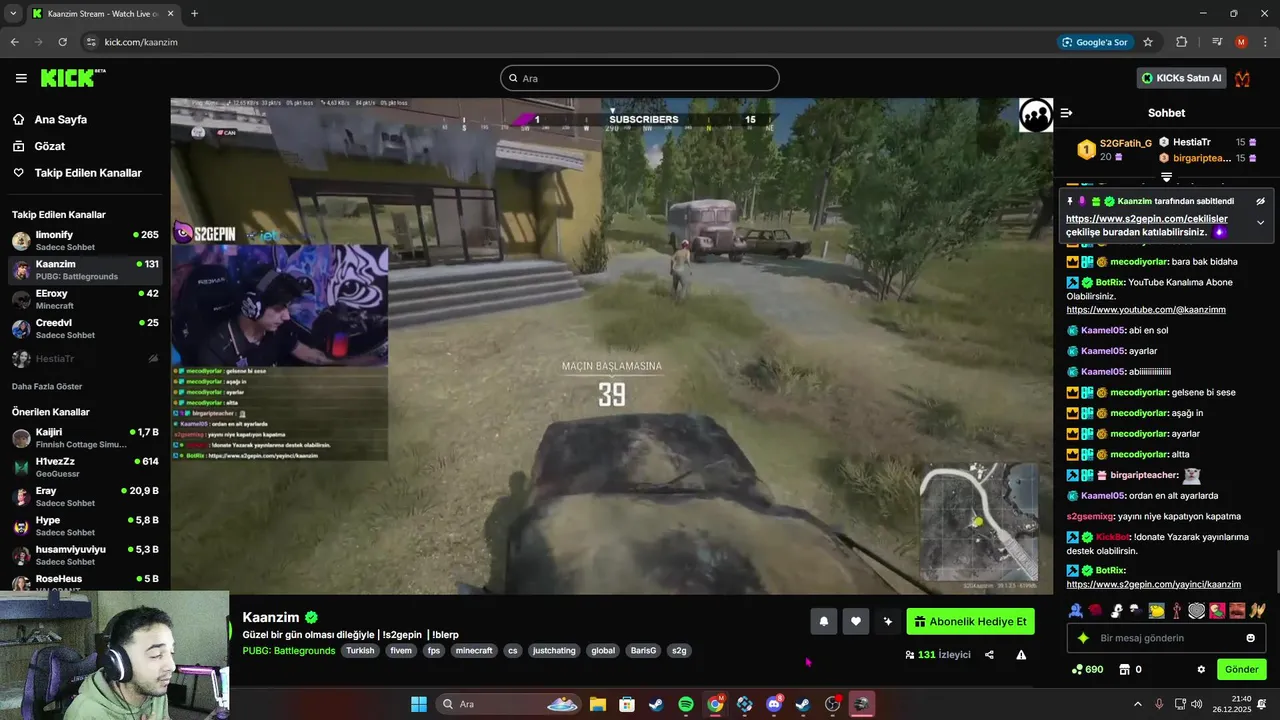Insert the yellow duck quick emote
The image size is (1280, 720).
[1156, 610]
